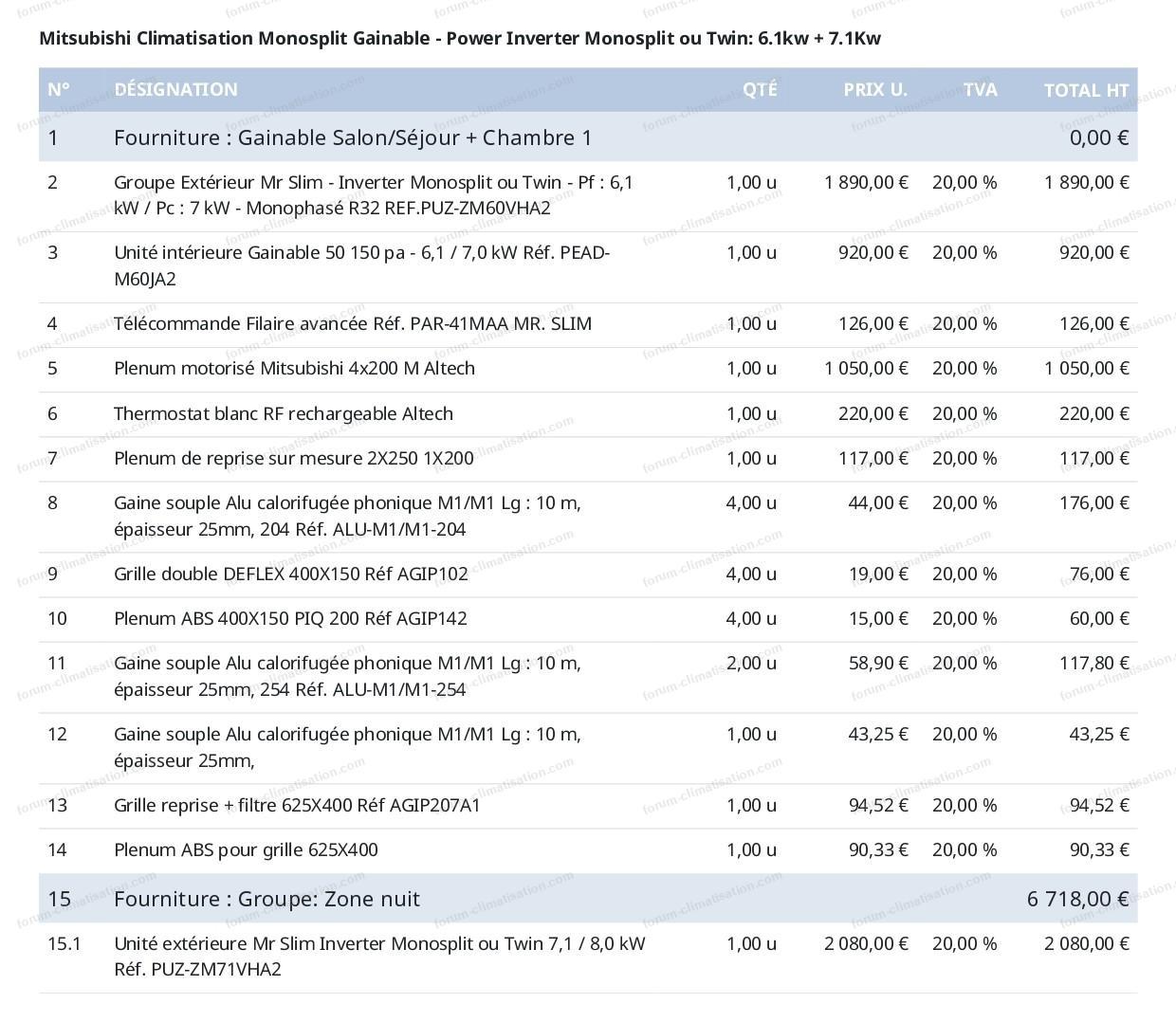Image resolution: width=1176 pixels, height=1022 pixels.
Task: Click the PRIX U. column header
Action: [x=874, y=89]
